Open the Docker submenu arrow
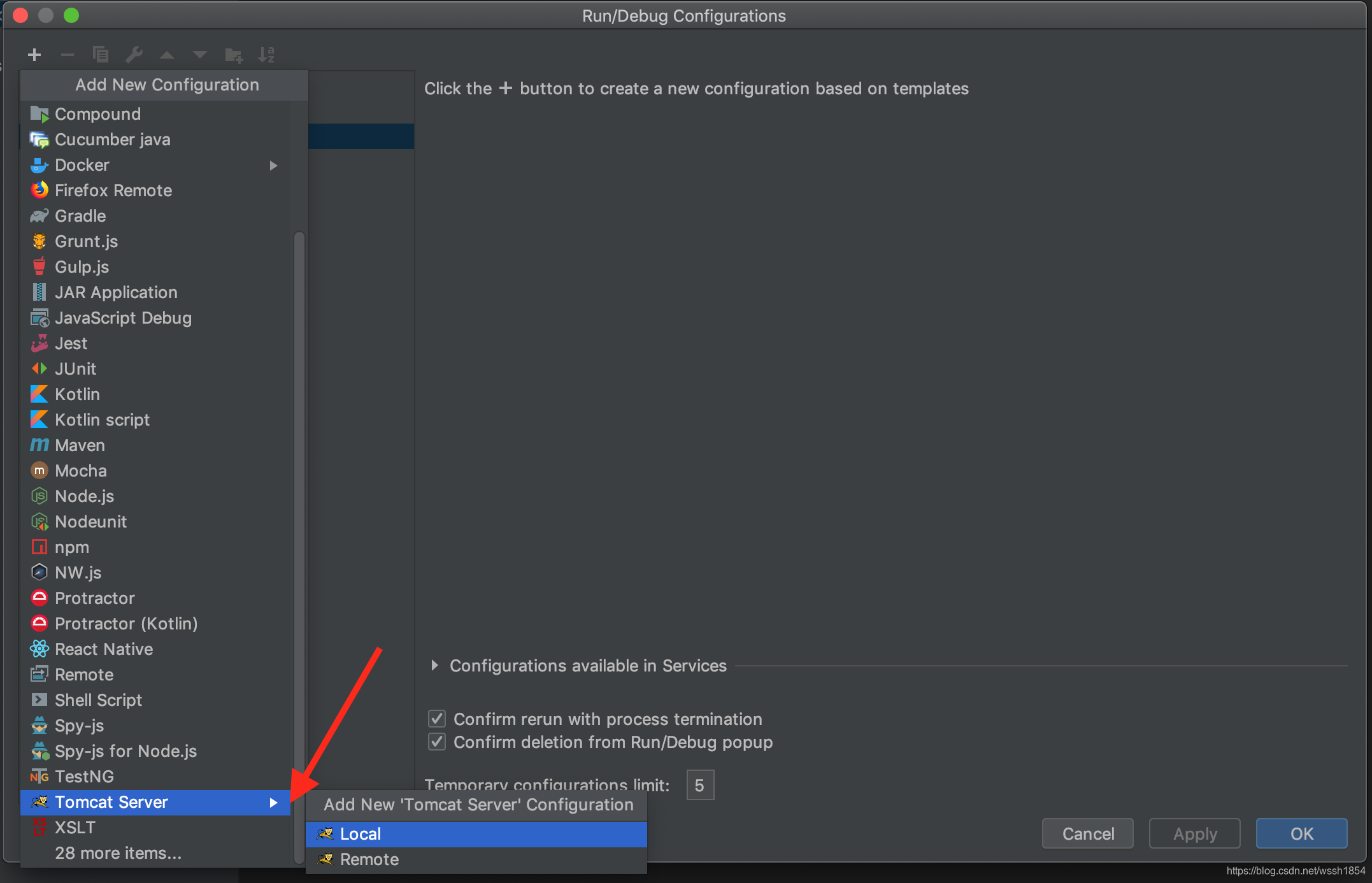 coord(273,166)
